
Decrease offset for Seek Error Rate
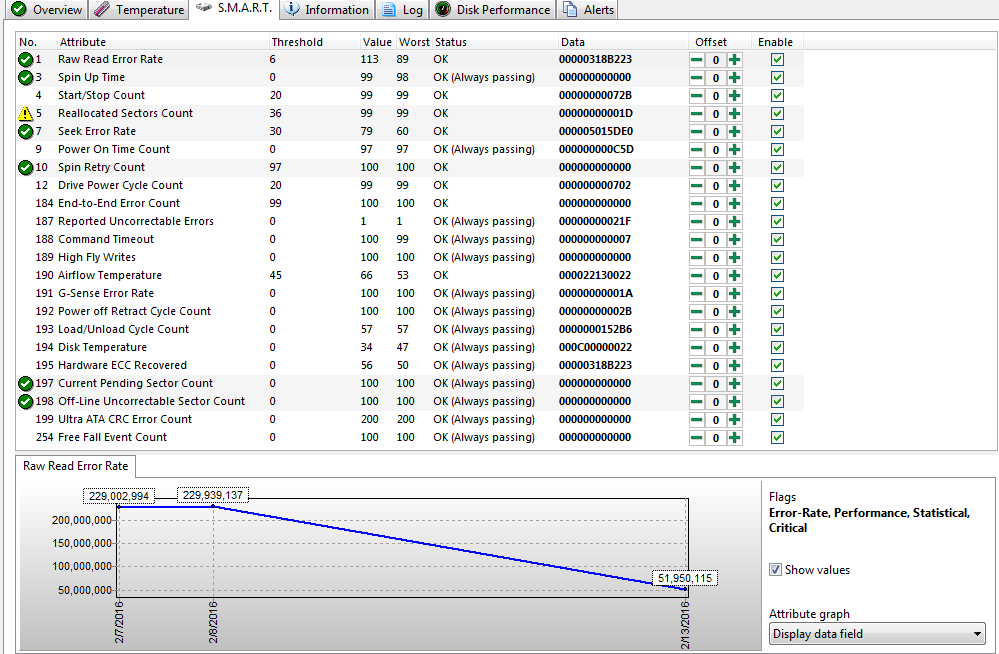(697, 132)
